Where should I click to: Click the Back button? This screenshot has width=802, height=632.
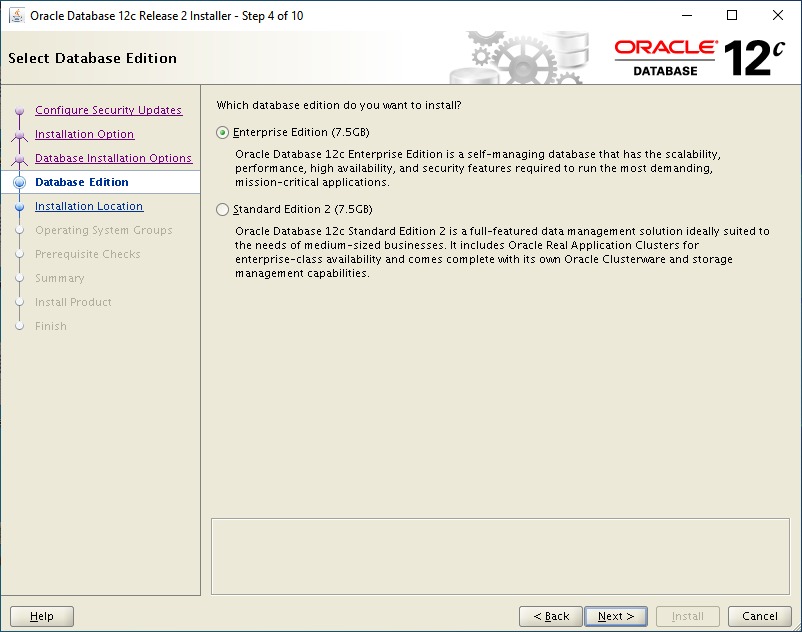click(x=550, y=616)
